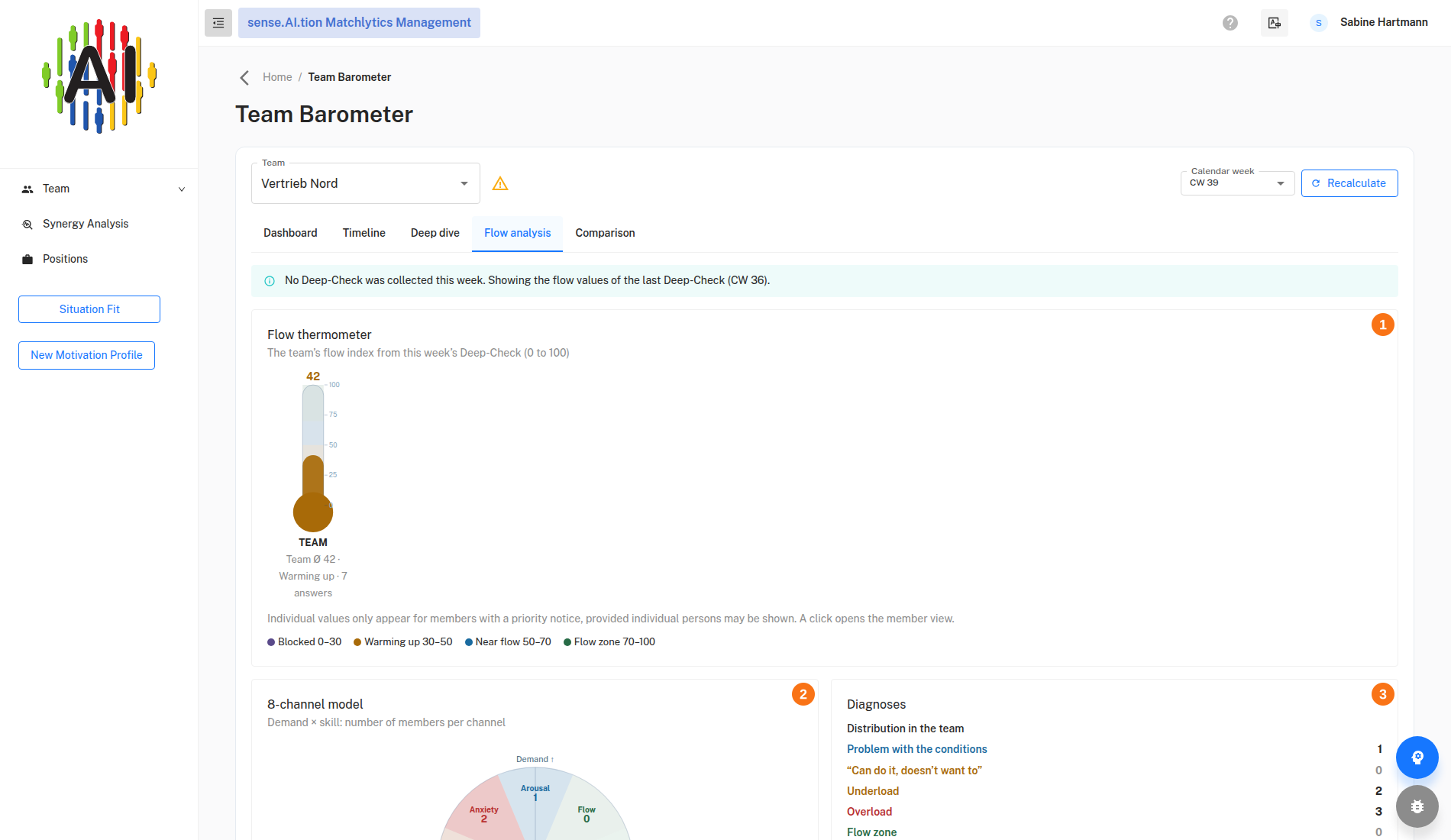Image resolution: width=1451 pixels, height=840 pixels.
Task: Select “Can do it, doesn’t want to” diagnosis
Action: [914, 771]
